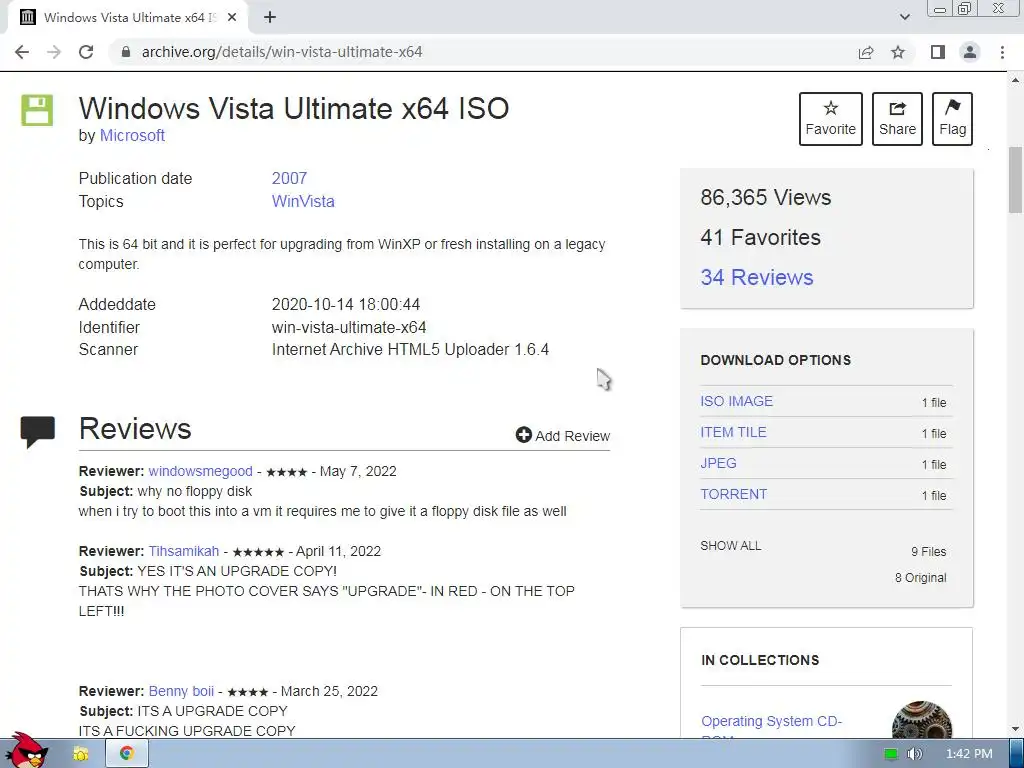The image size is (1024, 768).
Task: Download the ITEM TILE option
Action: click(x=733, y=432)
